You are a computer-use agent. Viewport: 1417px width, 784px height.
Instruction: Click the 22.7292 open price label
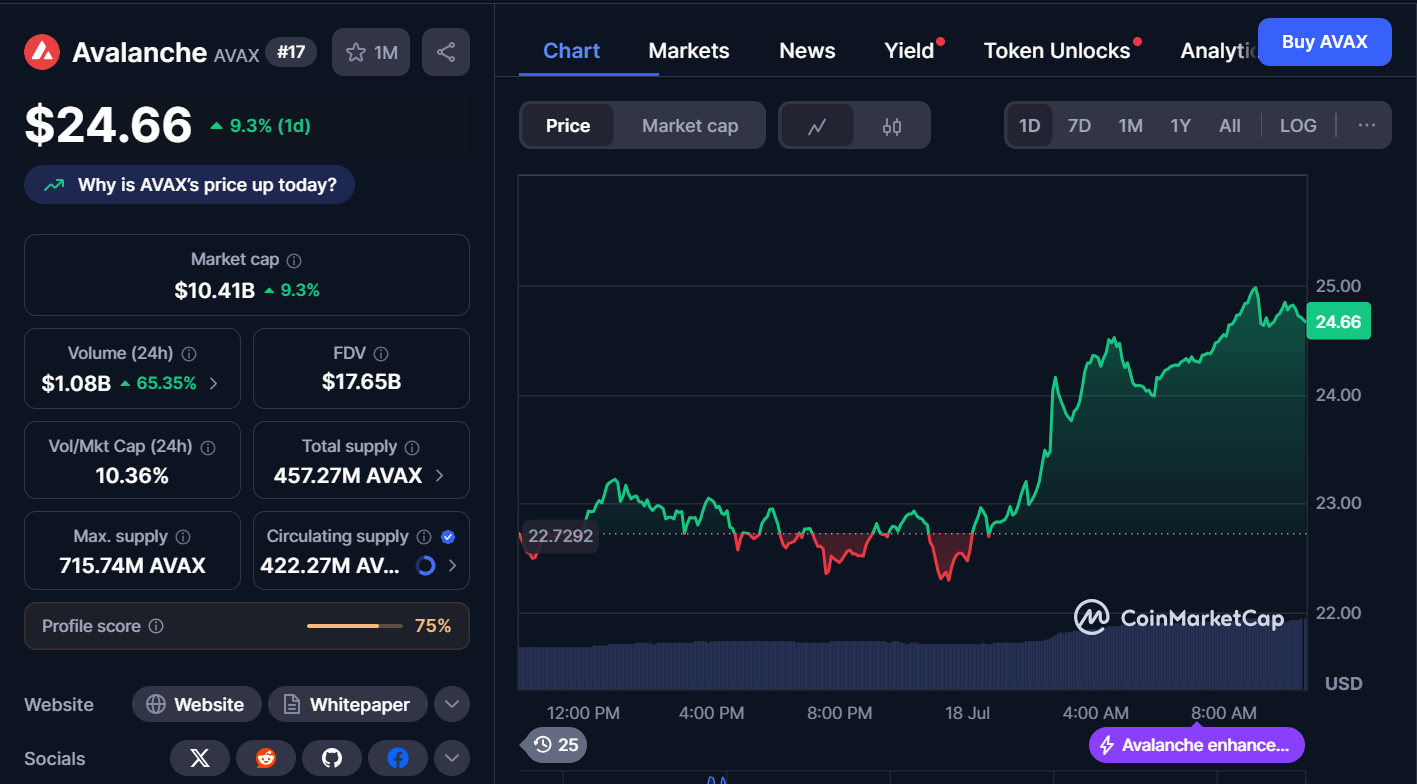coord(560,536)
